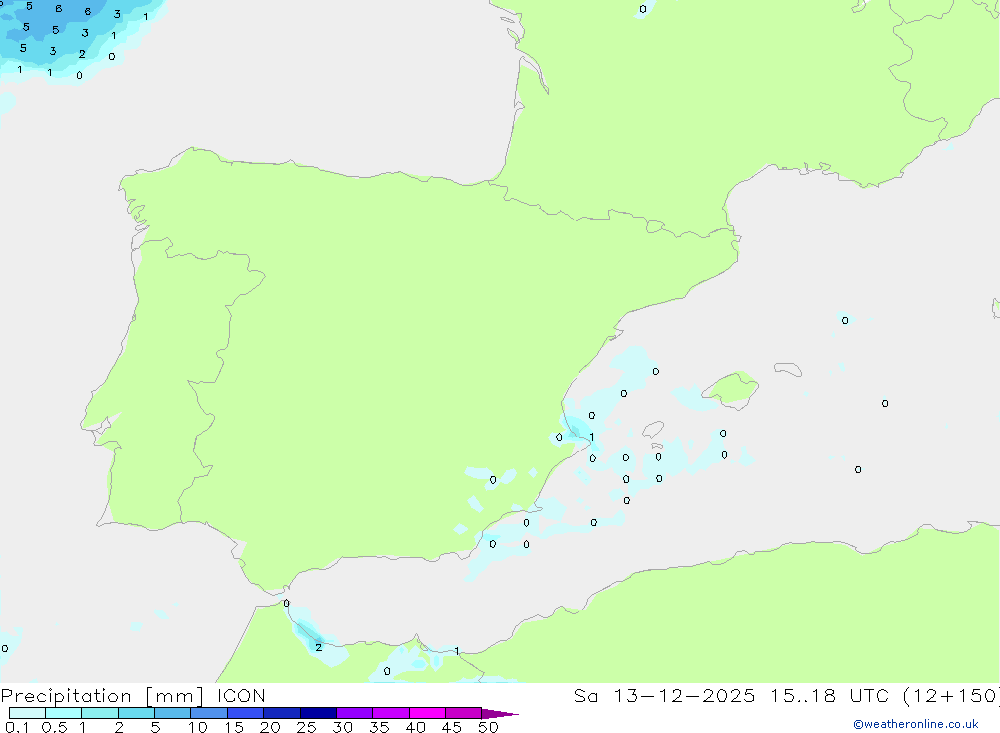The image size is (1000, 733).
Task: Click the "45" legend label
Action: [452, 727]
